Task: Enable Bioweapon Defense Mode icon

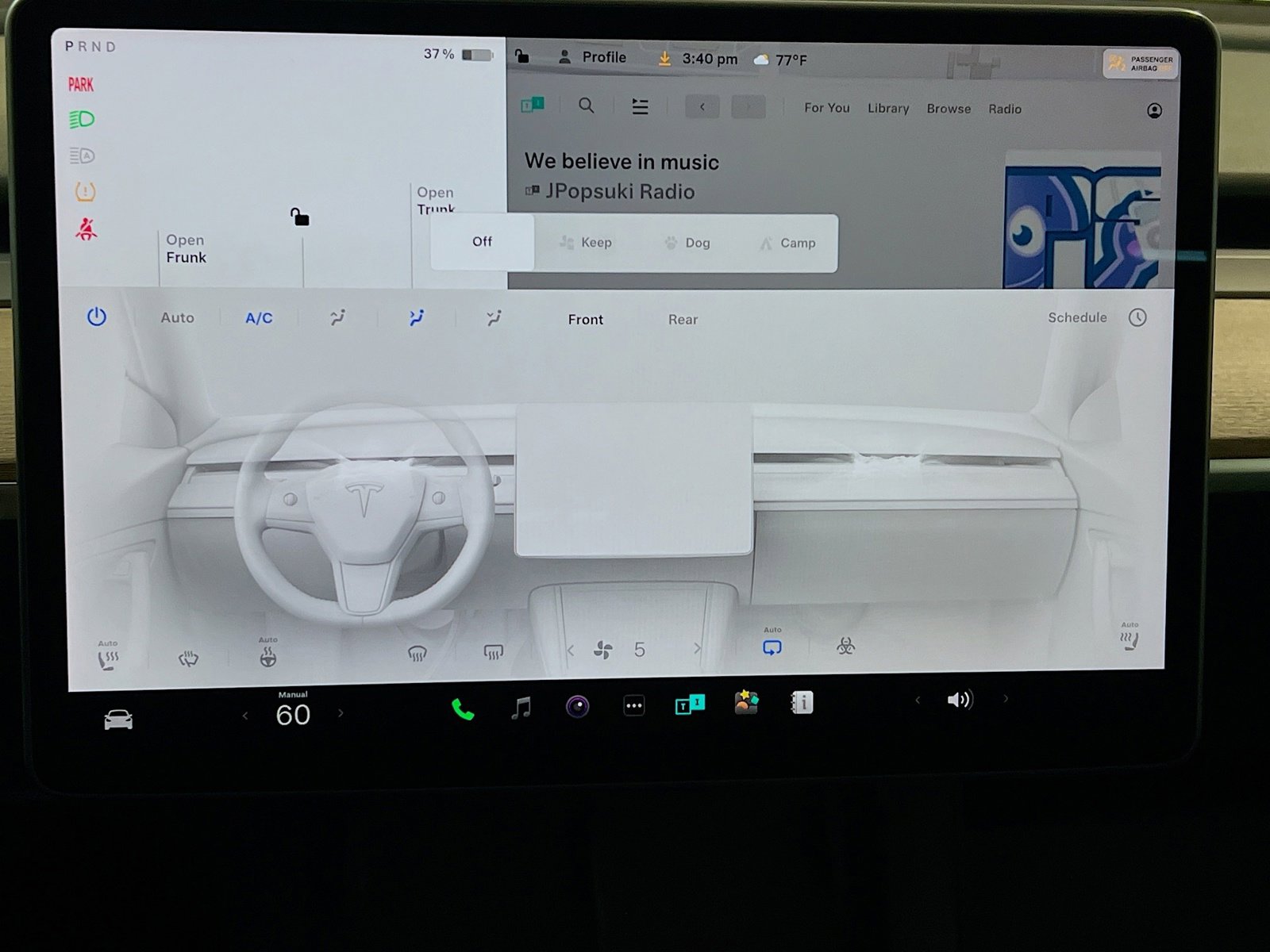Action: (x=845, y=648)
